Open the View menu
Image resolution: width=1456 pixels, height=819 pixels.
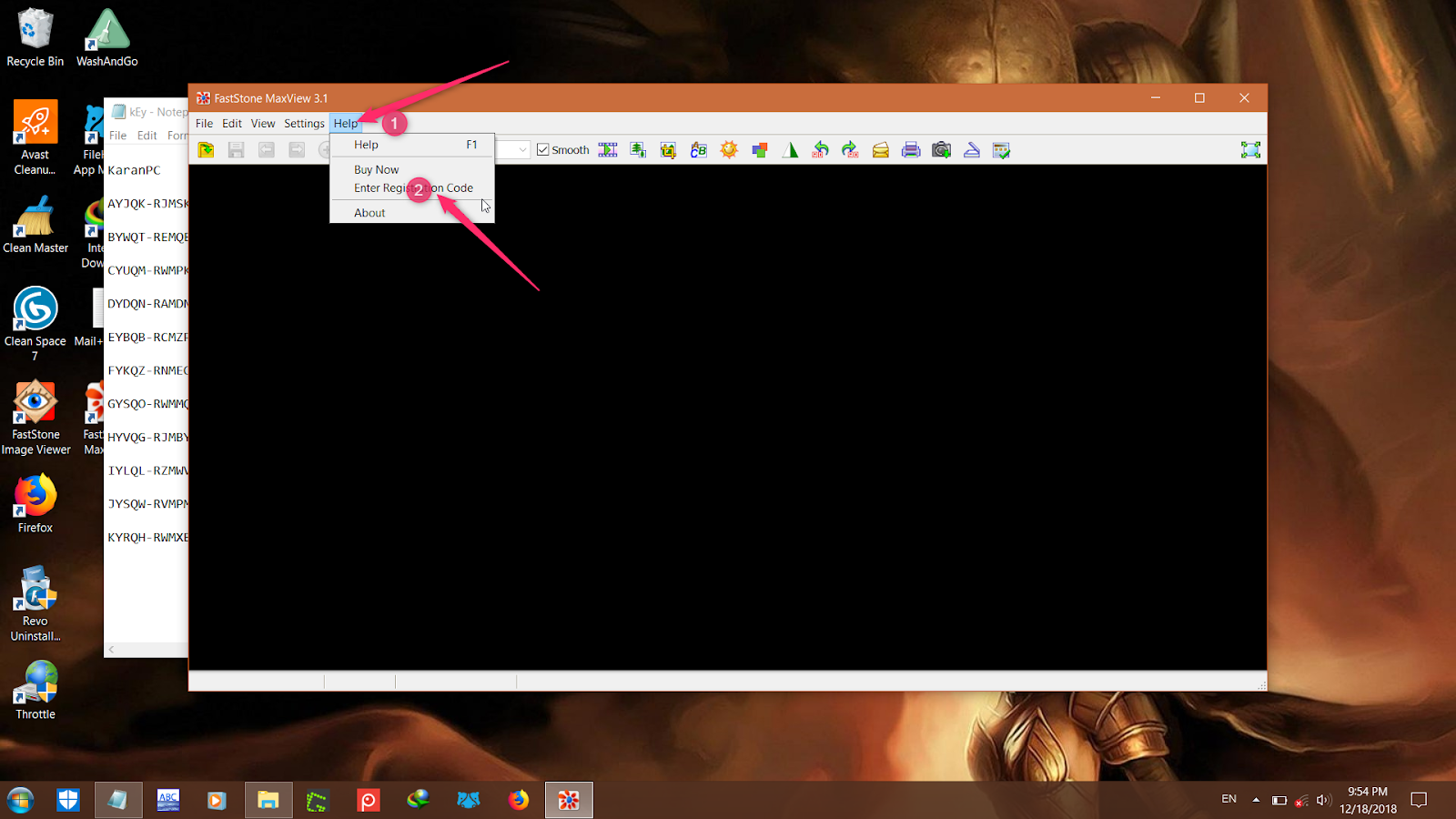(263, 124)
